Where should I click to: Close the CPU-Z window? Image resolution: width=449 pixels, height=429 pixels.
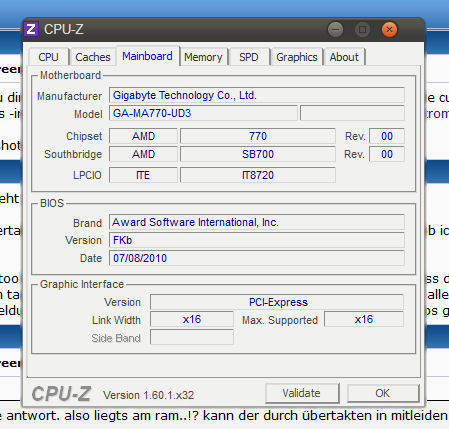pyautogui.click(x=389, y=30)
